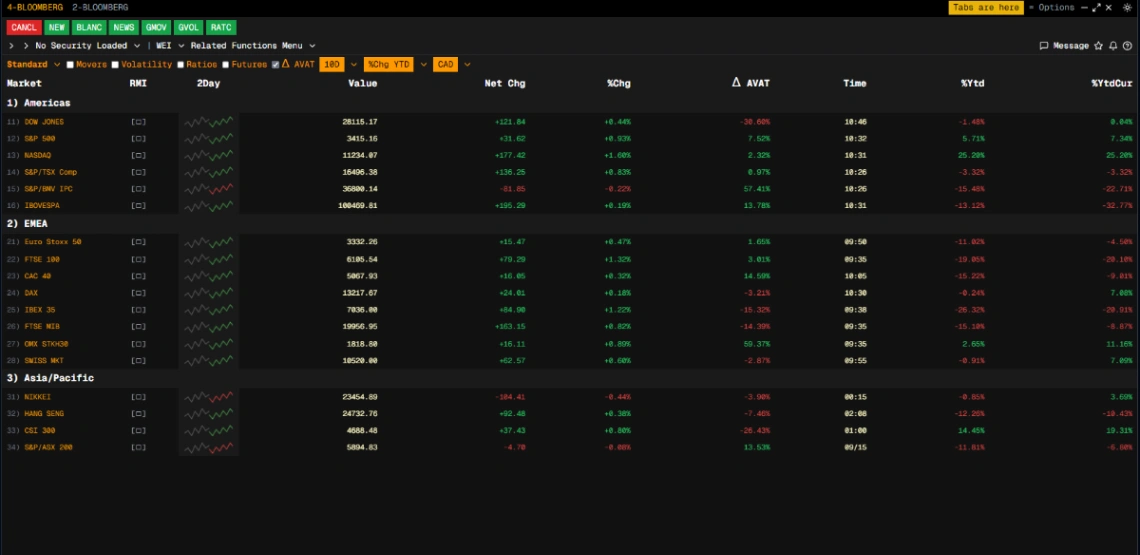Viewport: 1140px width, 555px height.
Task: Click the expand window arrows icon
Action: pos(1096,7)
